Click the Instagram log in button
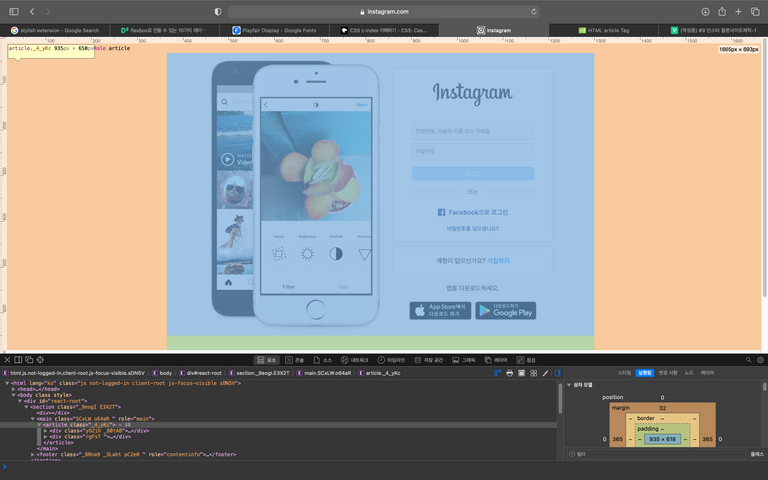 [473, 173]
